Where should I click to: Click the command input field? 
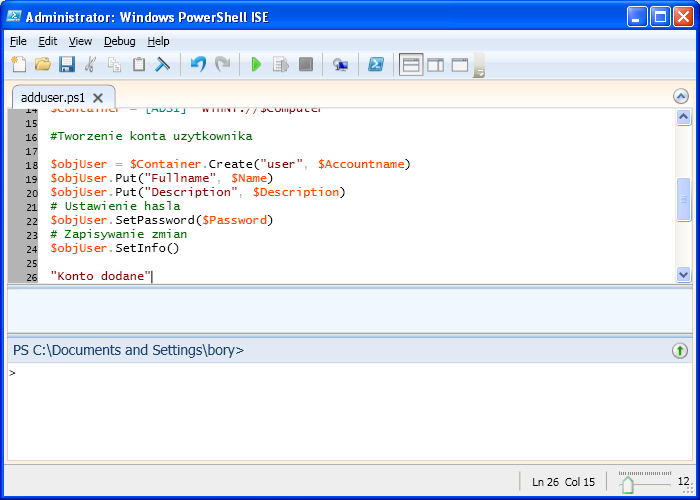pyautogui.click(x=350, y=411)
